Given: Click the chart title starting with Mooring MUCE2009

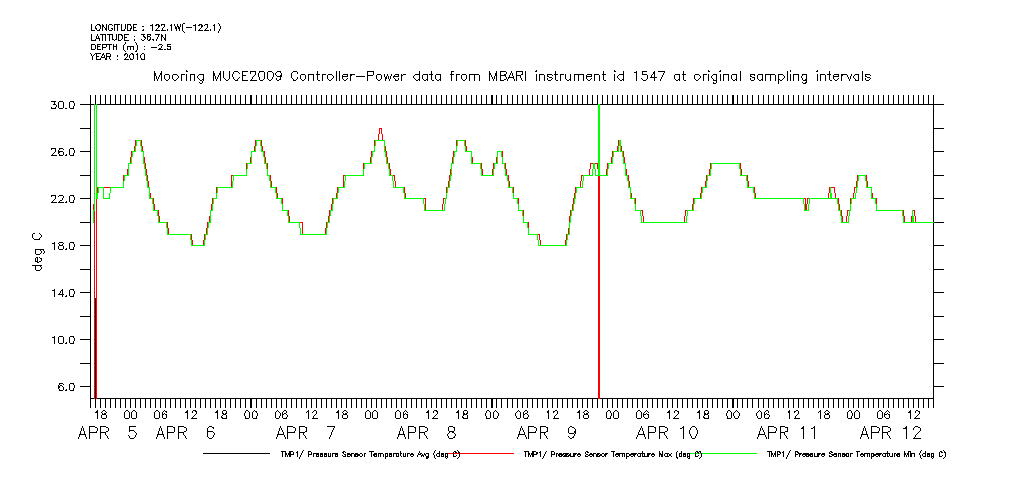Looking at the screenshot, I should coord(511,76).
